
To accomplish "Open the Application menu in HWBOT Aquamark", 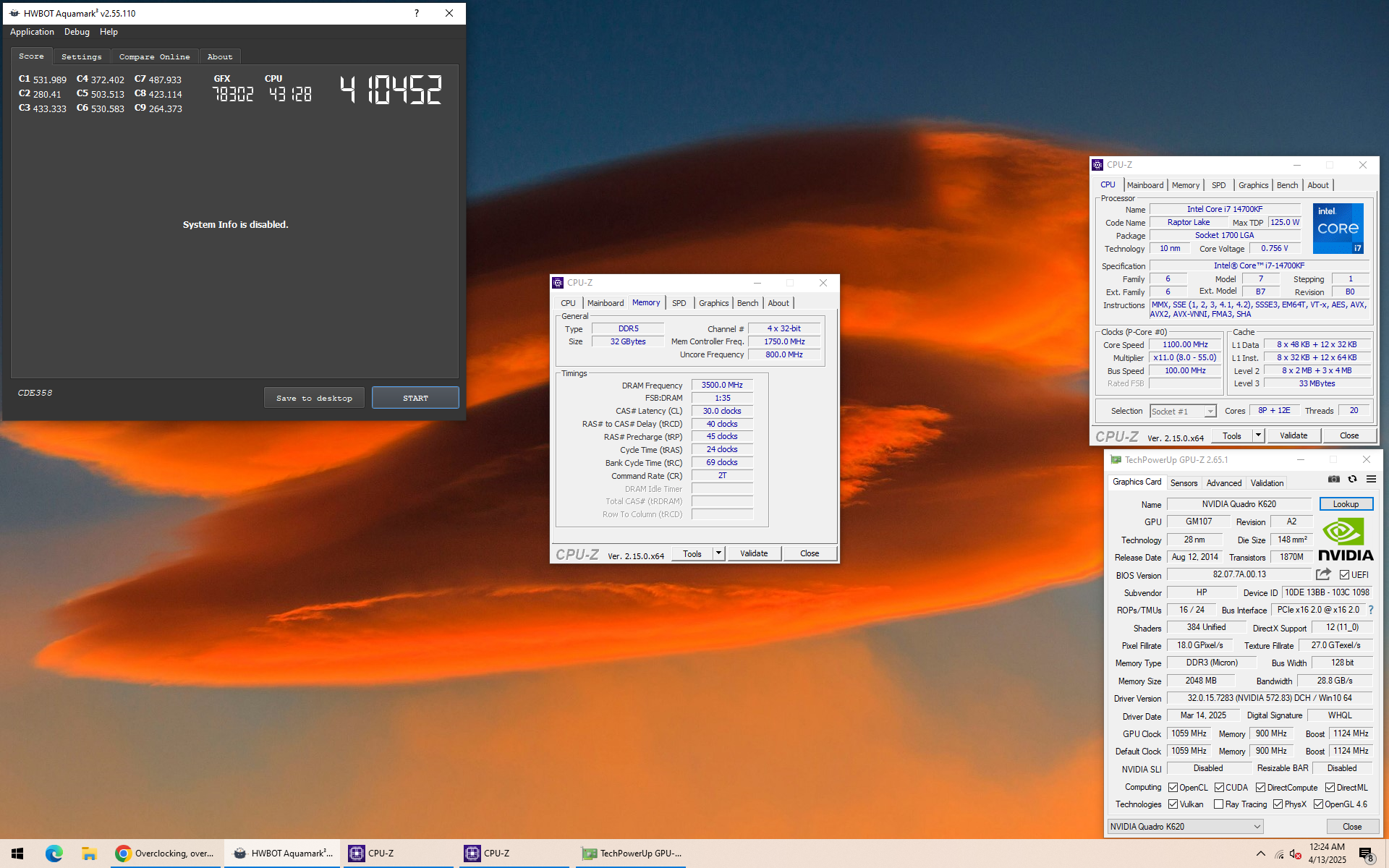I will 32,32.
